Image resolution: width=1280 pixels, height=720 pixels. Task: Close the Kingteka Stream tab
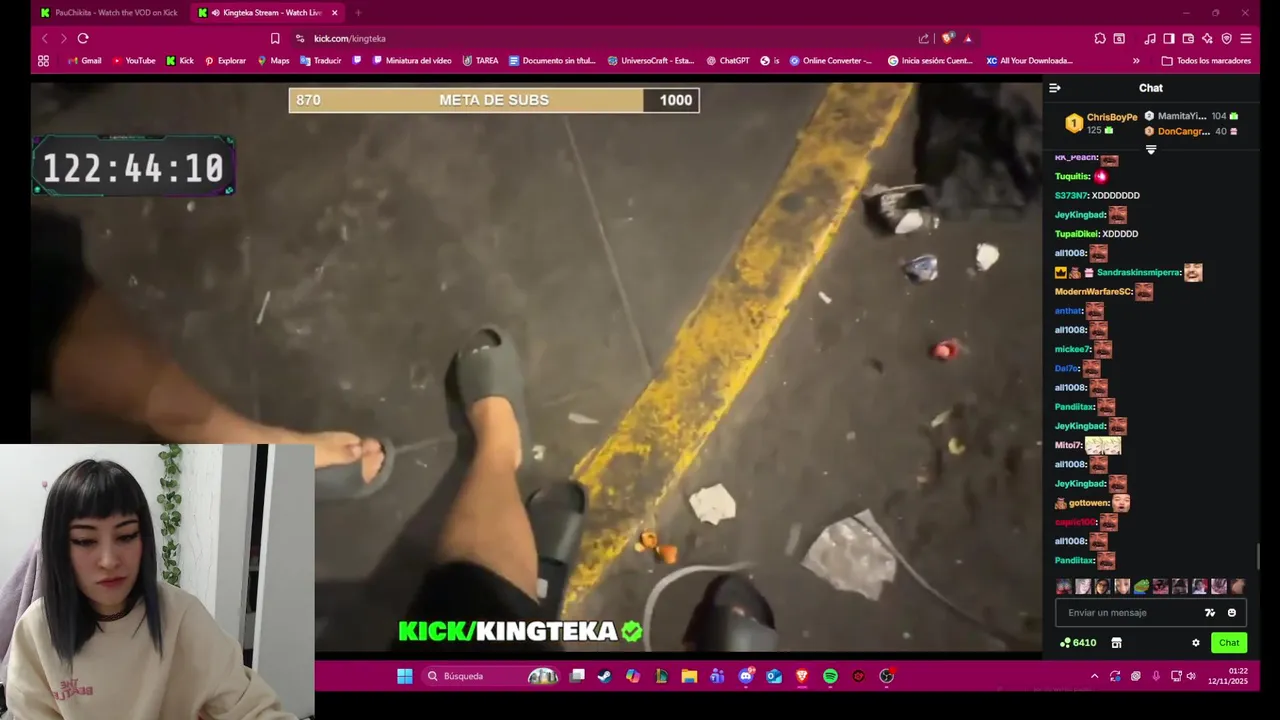[x=334, y=13]
